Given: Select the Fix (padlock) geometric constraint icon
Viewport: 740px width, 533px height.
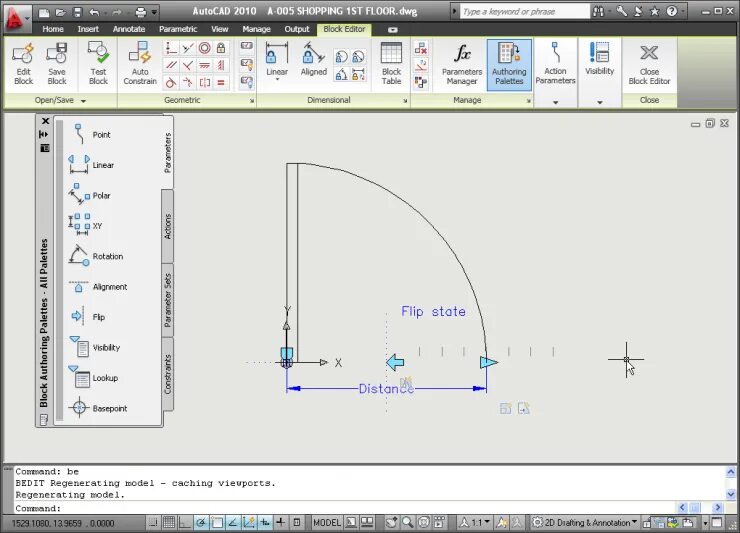Looking at the screenshot, I should [x=221, y=48].
